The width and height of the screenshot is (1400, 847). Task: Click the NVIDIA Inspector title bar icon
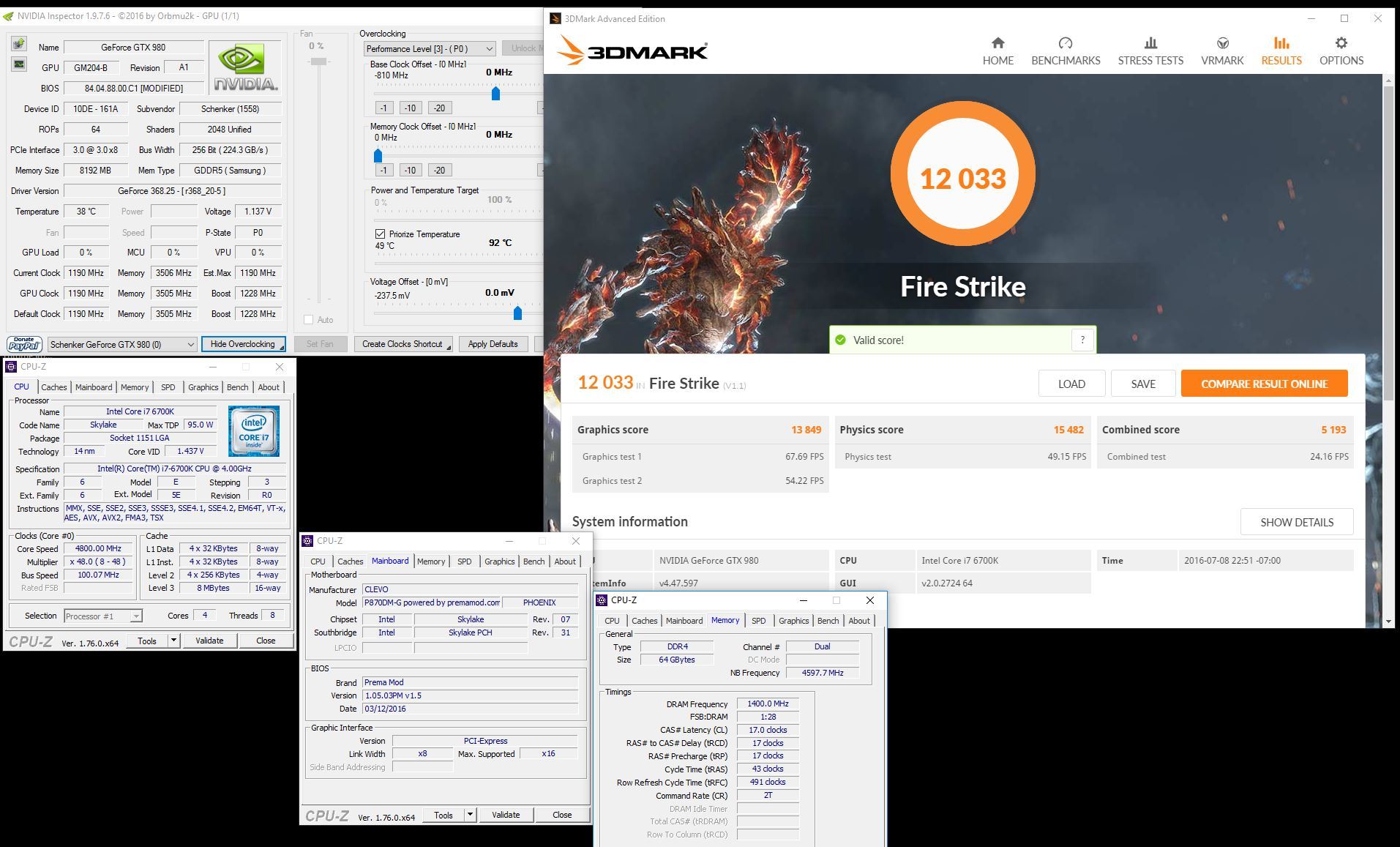(x=8, y=16)
